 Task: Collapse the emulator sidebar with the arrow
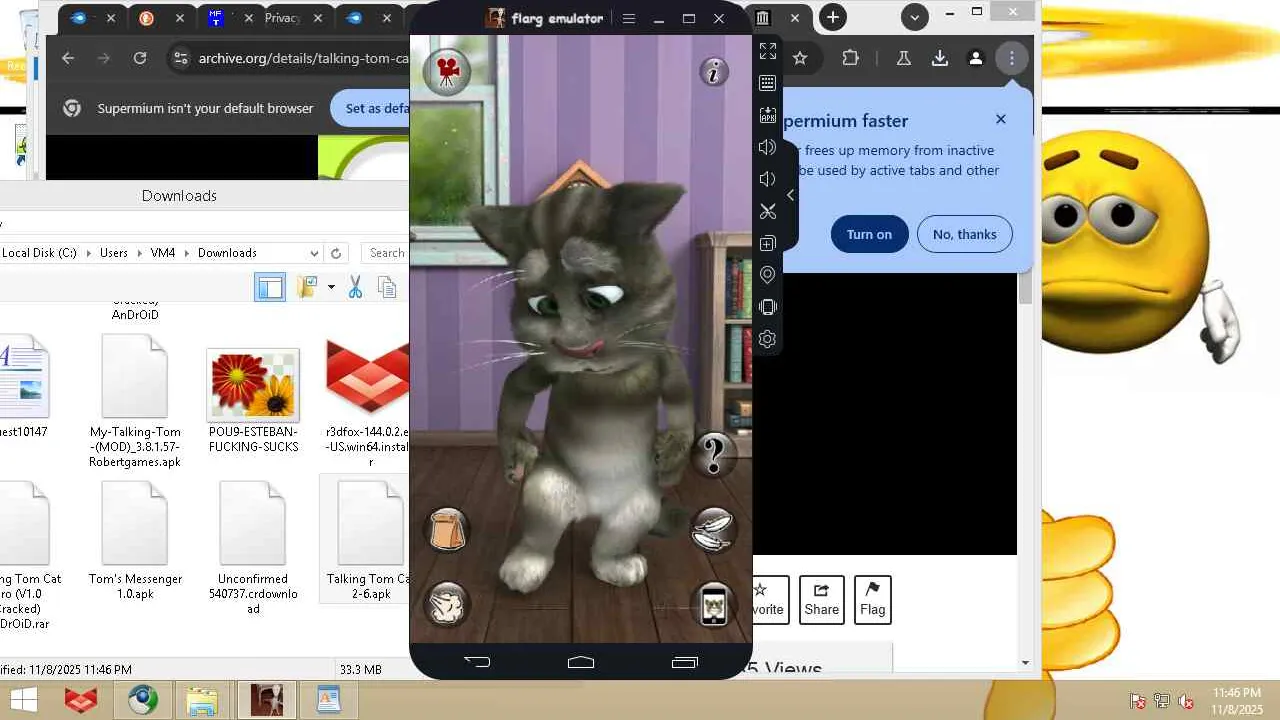click(790, 195)
